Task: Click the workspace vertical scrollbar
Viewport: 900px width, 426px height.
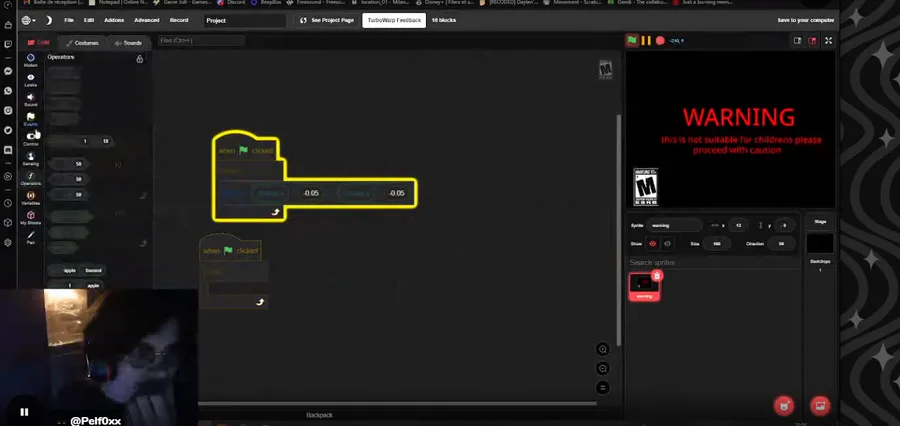Action: [x=618, y=230]
